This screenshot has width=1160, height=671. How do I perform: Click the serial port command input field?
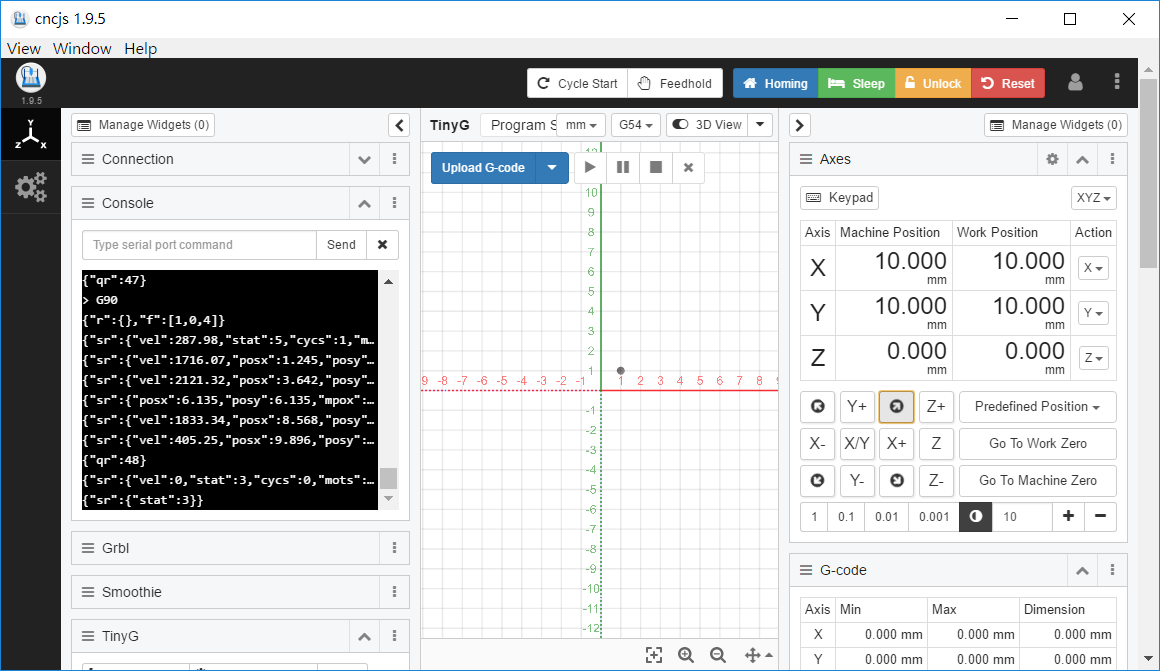click(199, 244)
